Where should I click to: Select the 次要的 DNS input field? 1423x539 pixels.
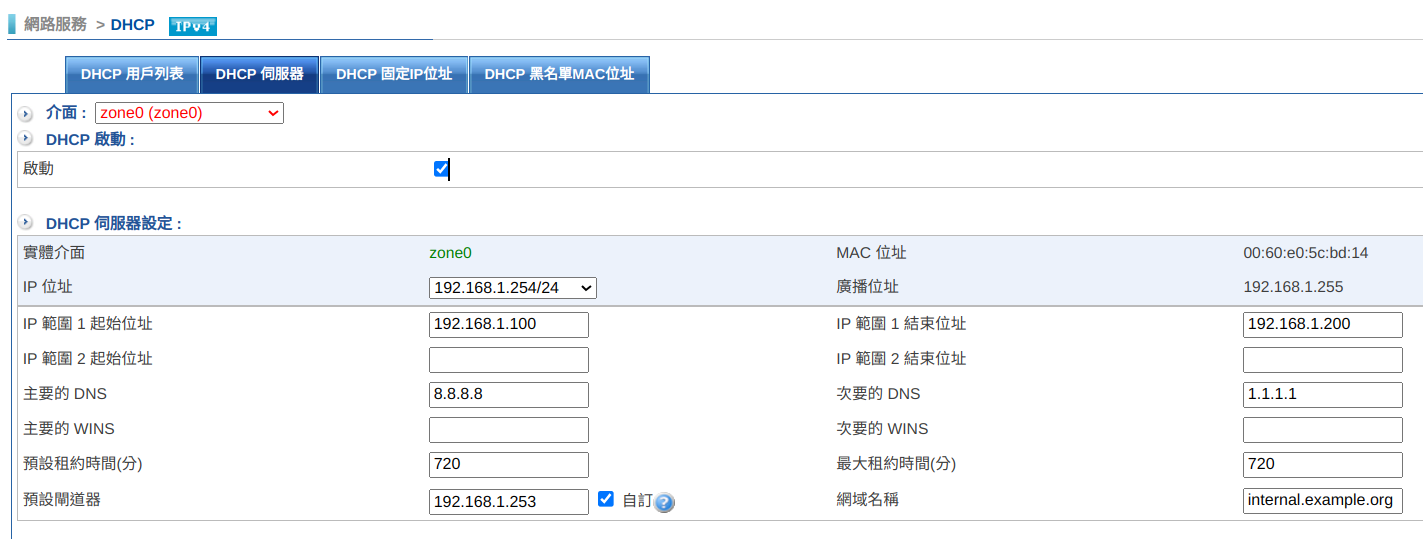click(1322, 394)
